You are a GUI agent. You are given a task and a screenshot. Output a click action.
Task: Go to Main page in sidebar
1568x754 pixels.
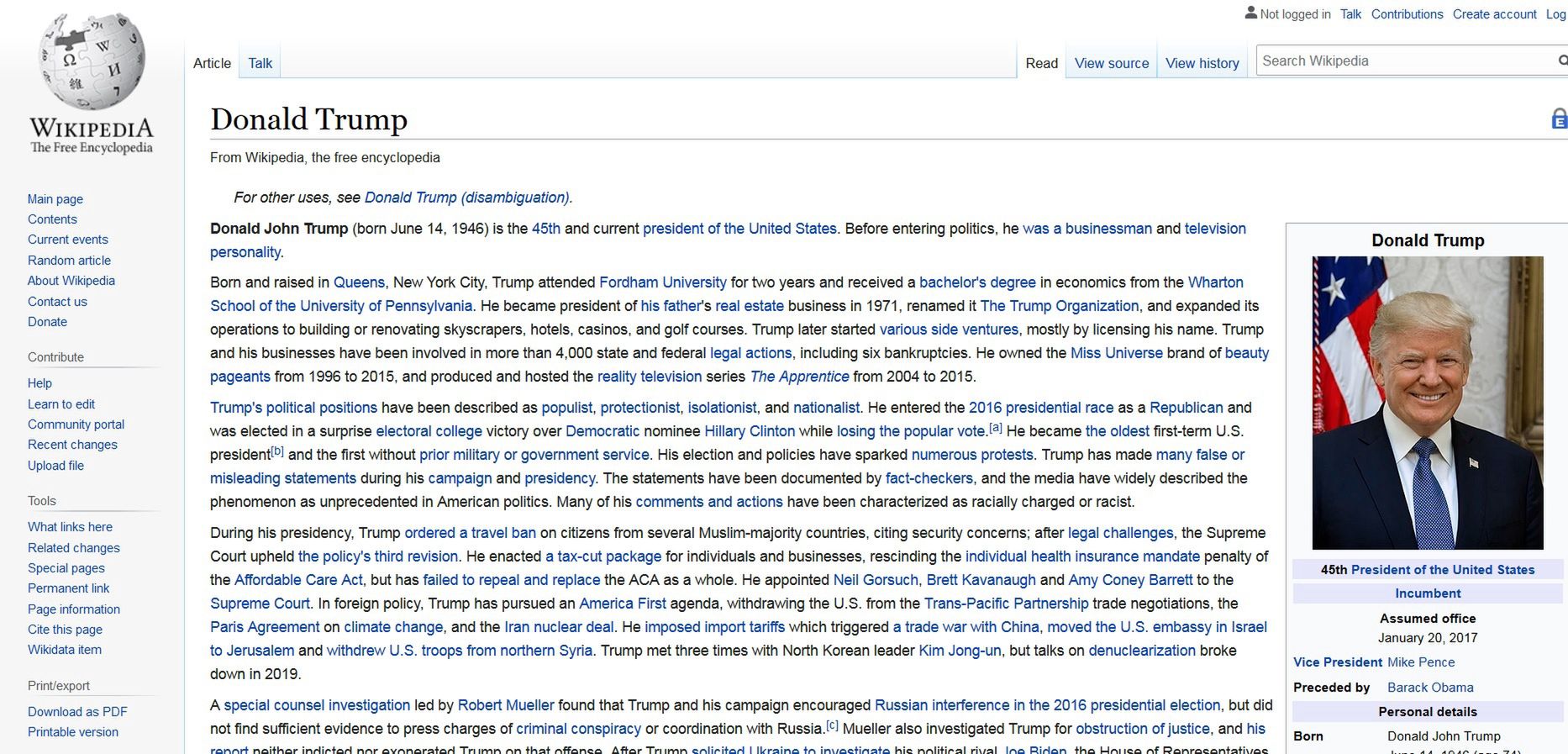point(55,199)
